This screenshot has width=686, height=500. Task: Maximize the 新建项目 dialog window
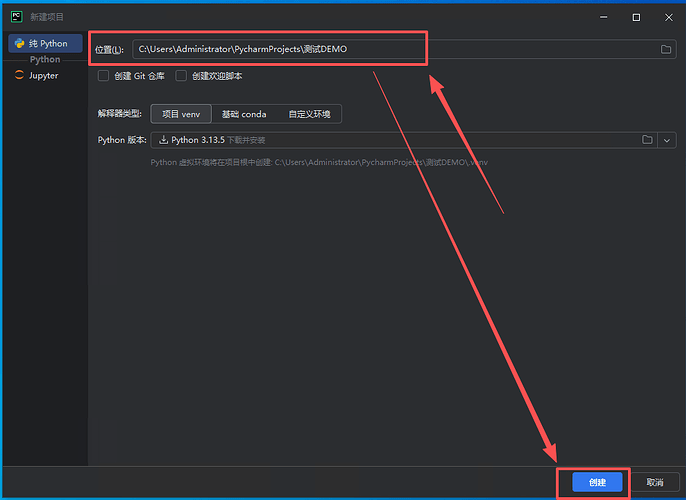click(x=636, y=17)
